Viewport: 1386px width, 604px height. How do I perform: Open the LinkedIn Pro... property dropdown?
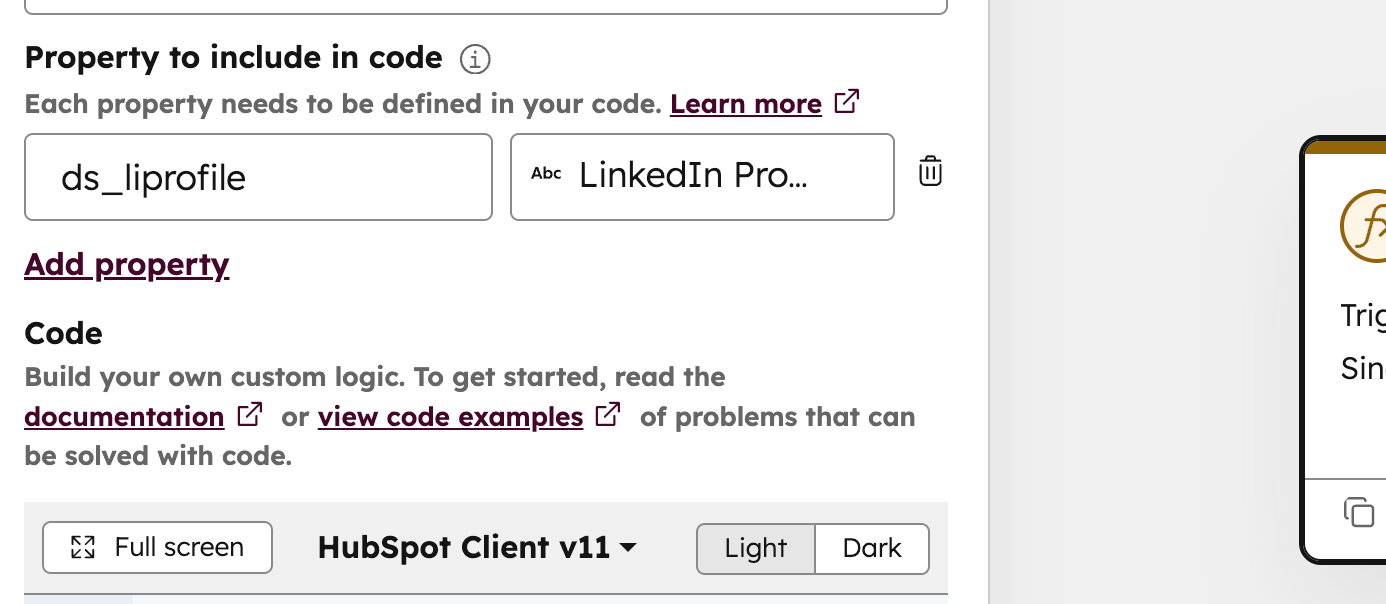point(702,177)
